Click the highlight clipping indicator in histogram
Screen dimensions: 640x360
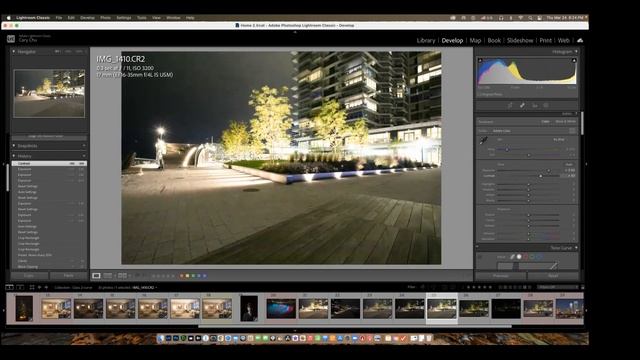(x=574, y=60)
